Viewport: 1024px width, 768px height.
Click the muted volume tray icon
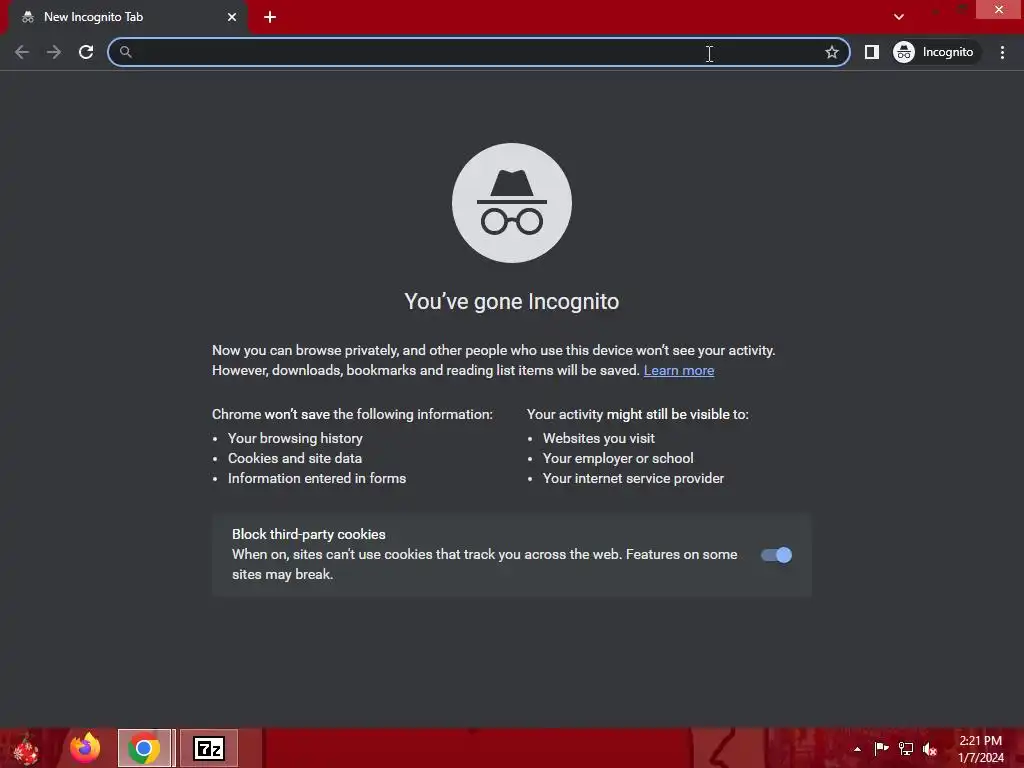[x=929, y=749]
